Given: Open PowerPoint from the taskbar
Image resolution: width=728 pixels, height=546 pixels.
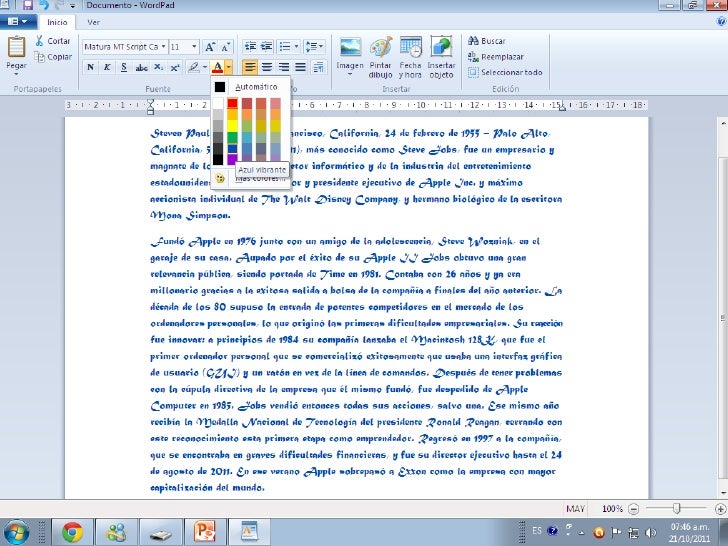Looking at the screenshot, I should click(205, 532).
